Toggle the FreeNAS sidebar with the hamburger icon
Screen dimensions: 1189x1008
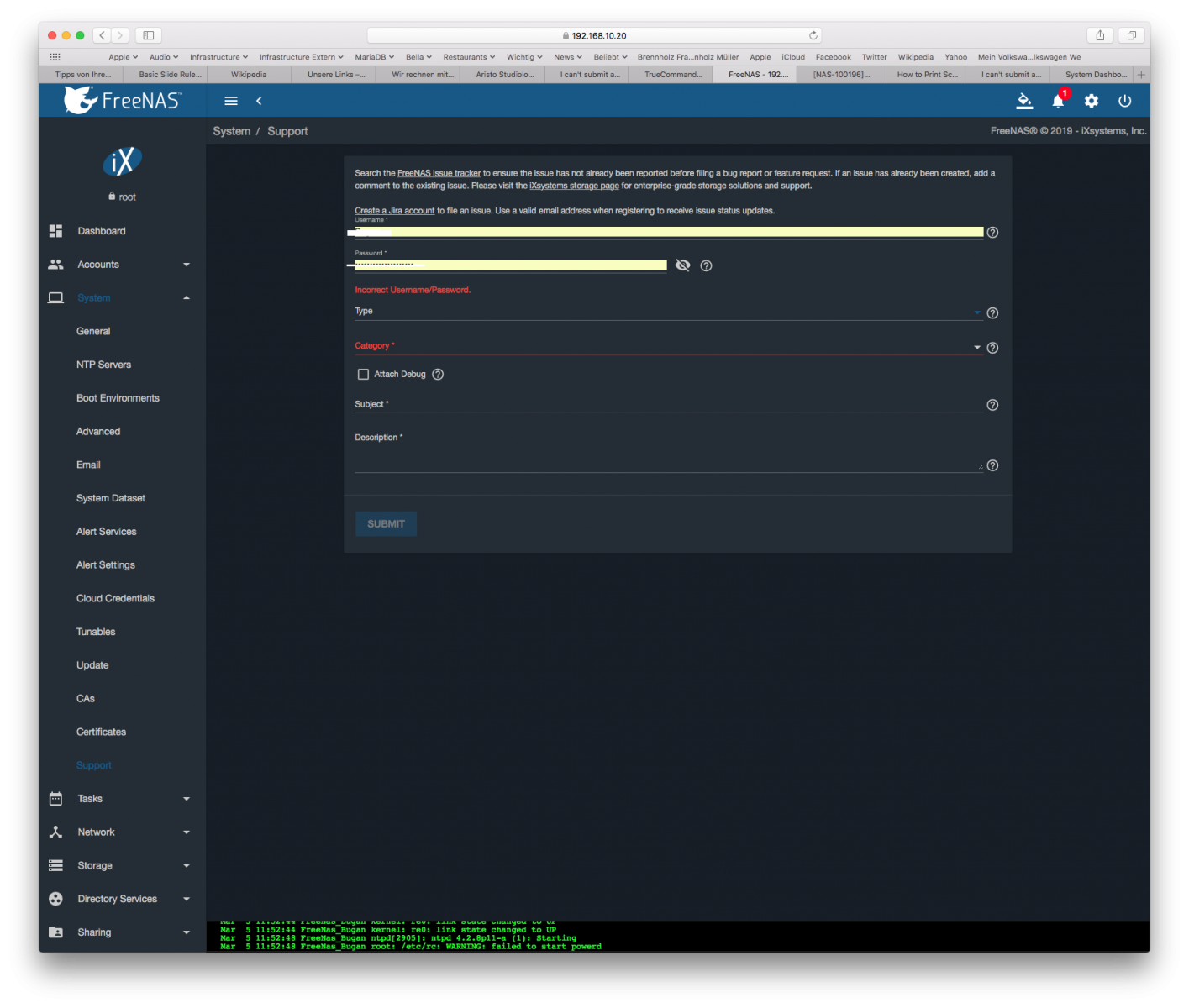[231, 101]
